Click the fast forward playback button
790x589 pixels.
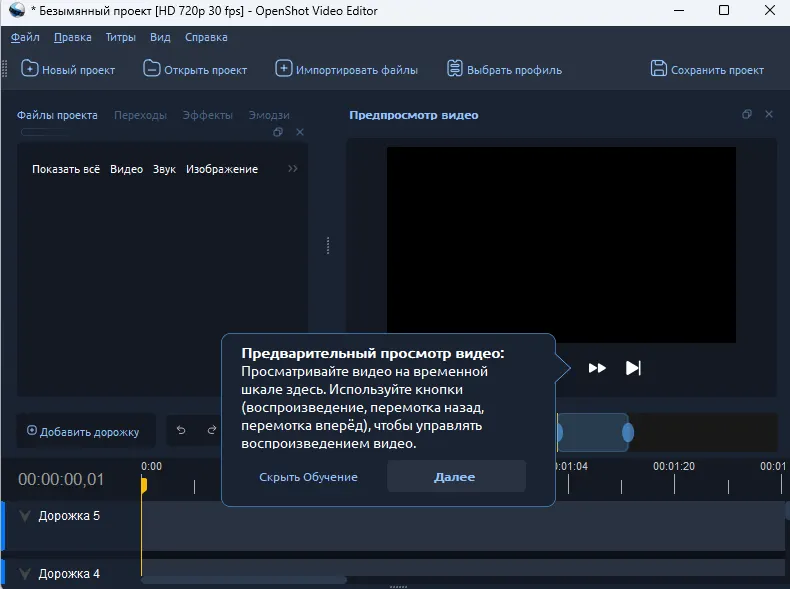[x=597, y=368]
